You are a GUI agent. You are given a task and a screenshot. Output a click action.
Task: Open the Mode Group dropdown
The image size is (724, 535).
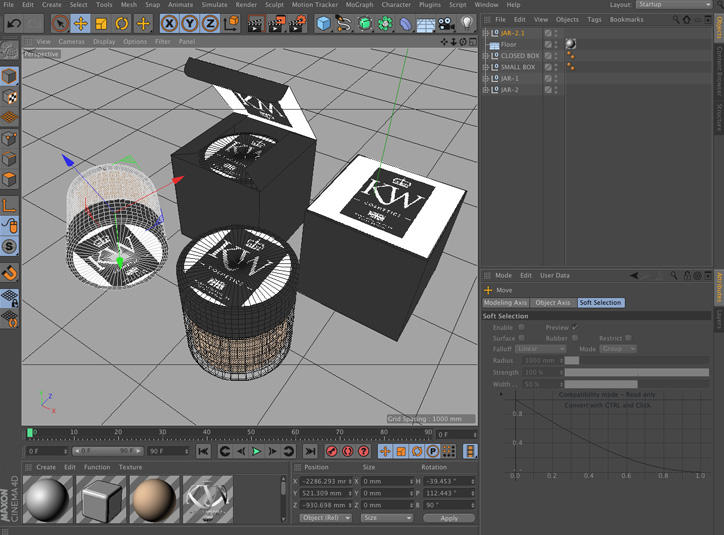point(618,349)
